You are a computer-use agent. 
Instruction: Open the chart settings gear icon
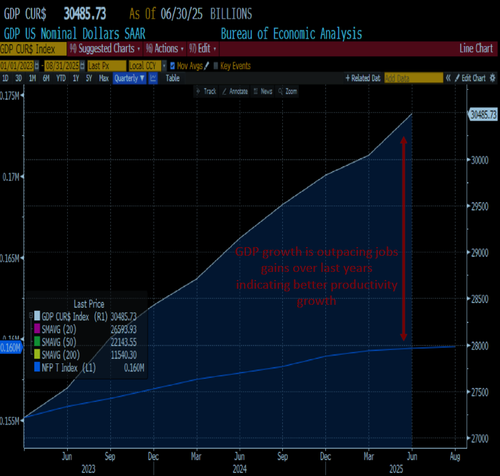tap(492, 78)
